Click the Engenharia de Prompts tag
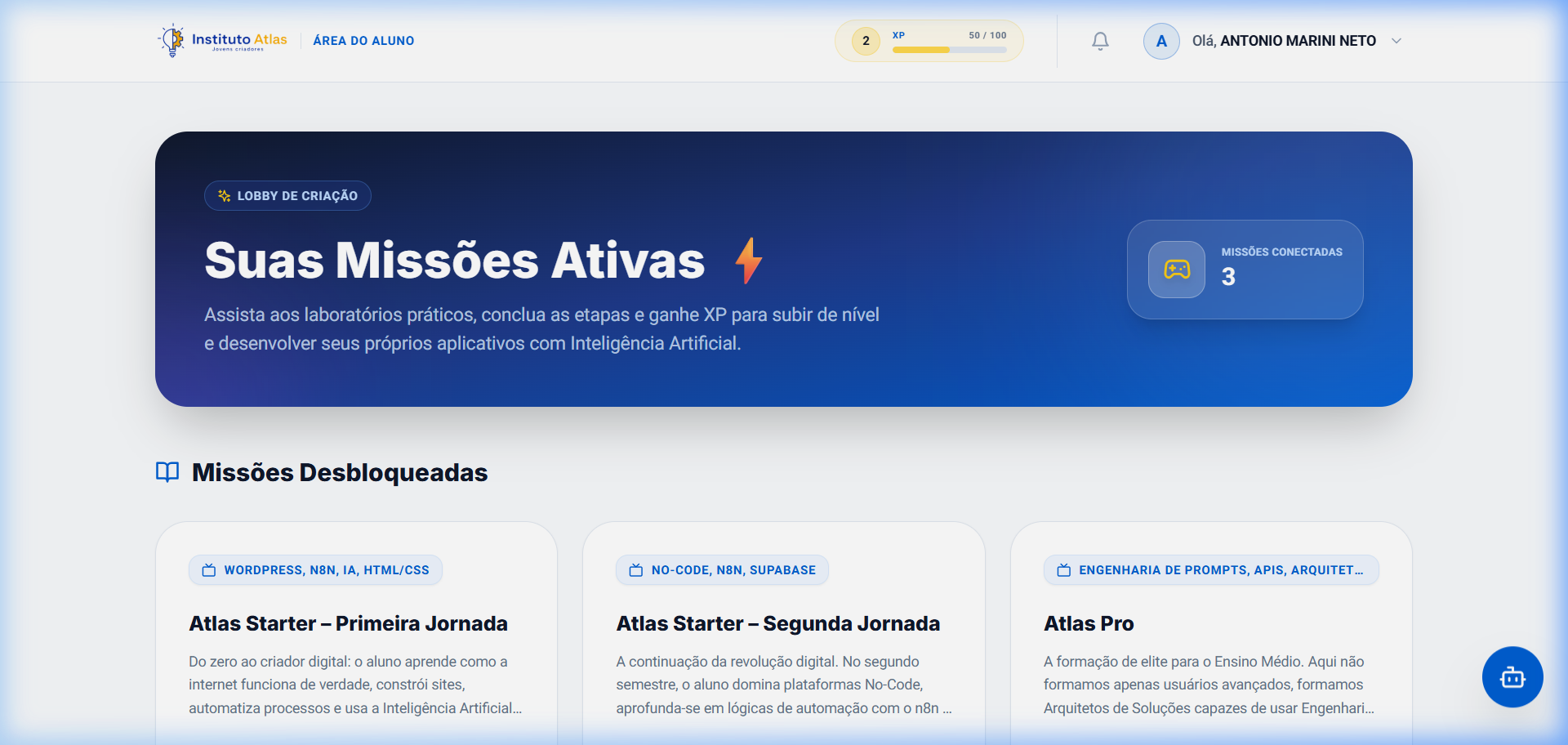This screenshot has width=1568, height=745. coord(1211,570)
